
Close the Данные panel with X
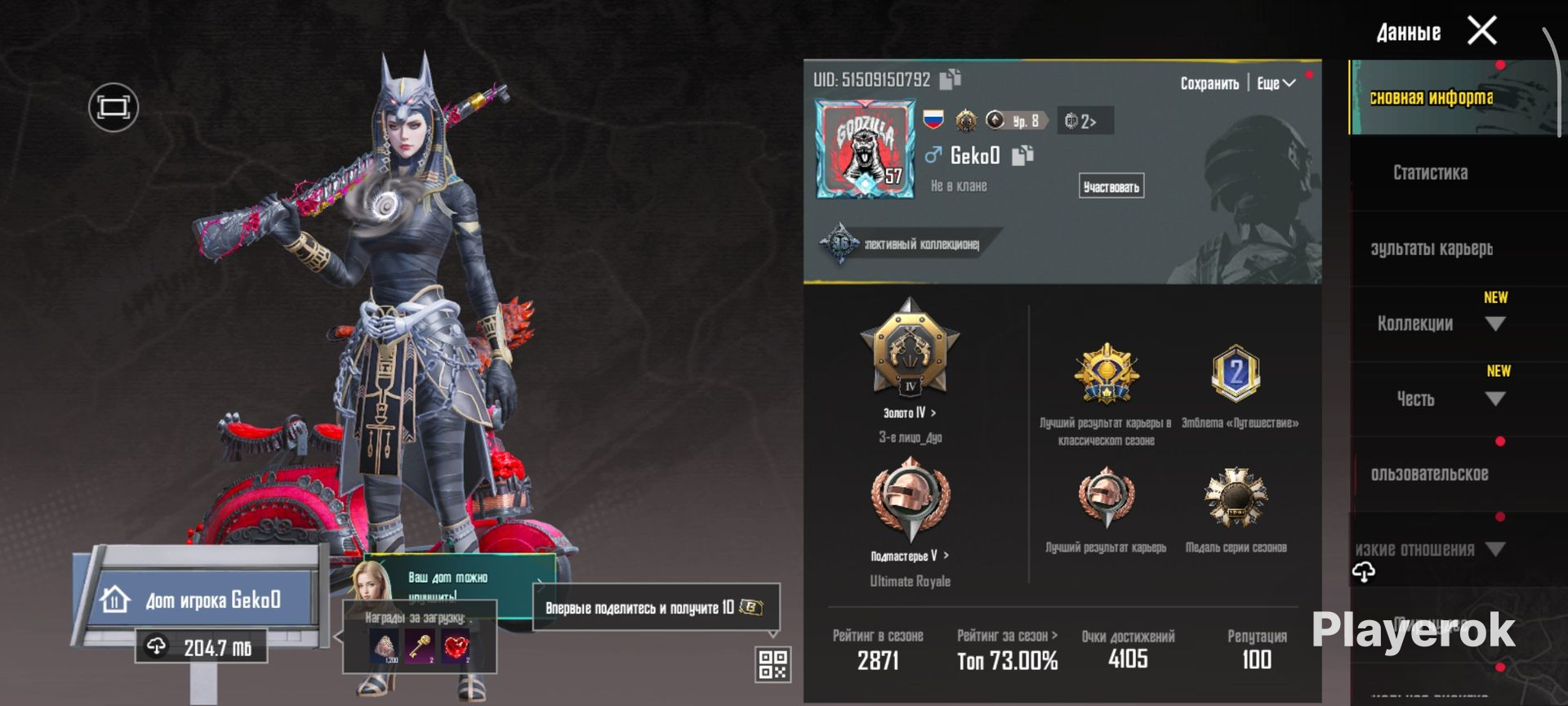[1481, 31]
